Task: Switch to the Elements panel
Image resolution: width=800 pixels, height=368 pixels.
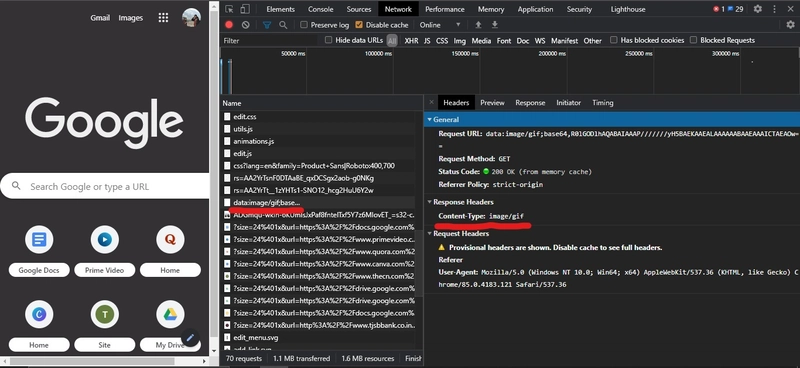Action: pos(281,9)
